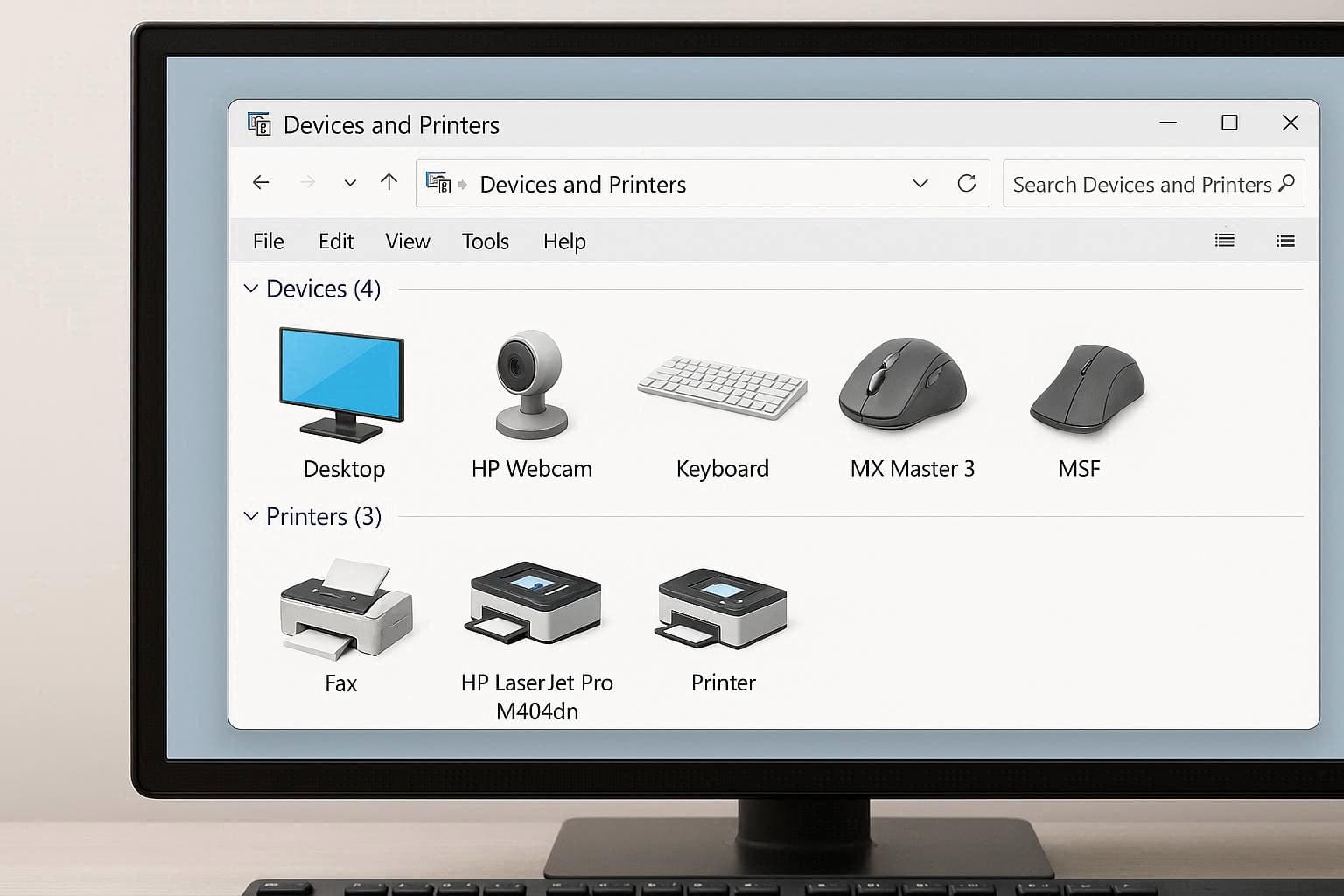Navigate back to the previous folder
The image size is (1344, 896).
tap(260, 182)
